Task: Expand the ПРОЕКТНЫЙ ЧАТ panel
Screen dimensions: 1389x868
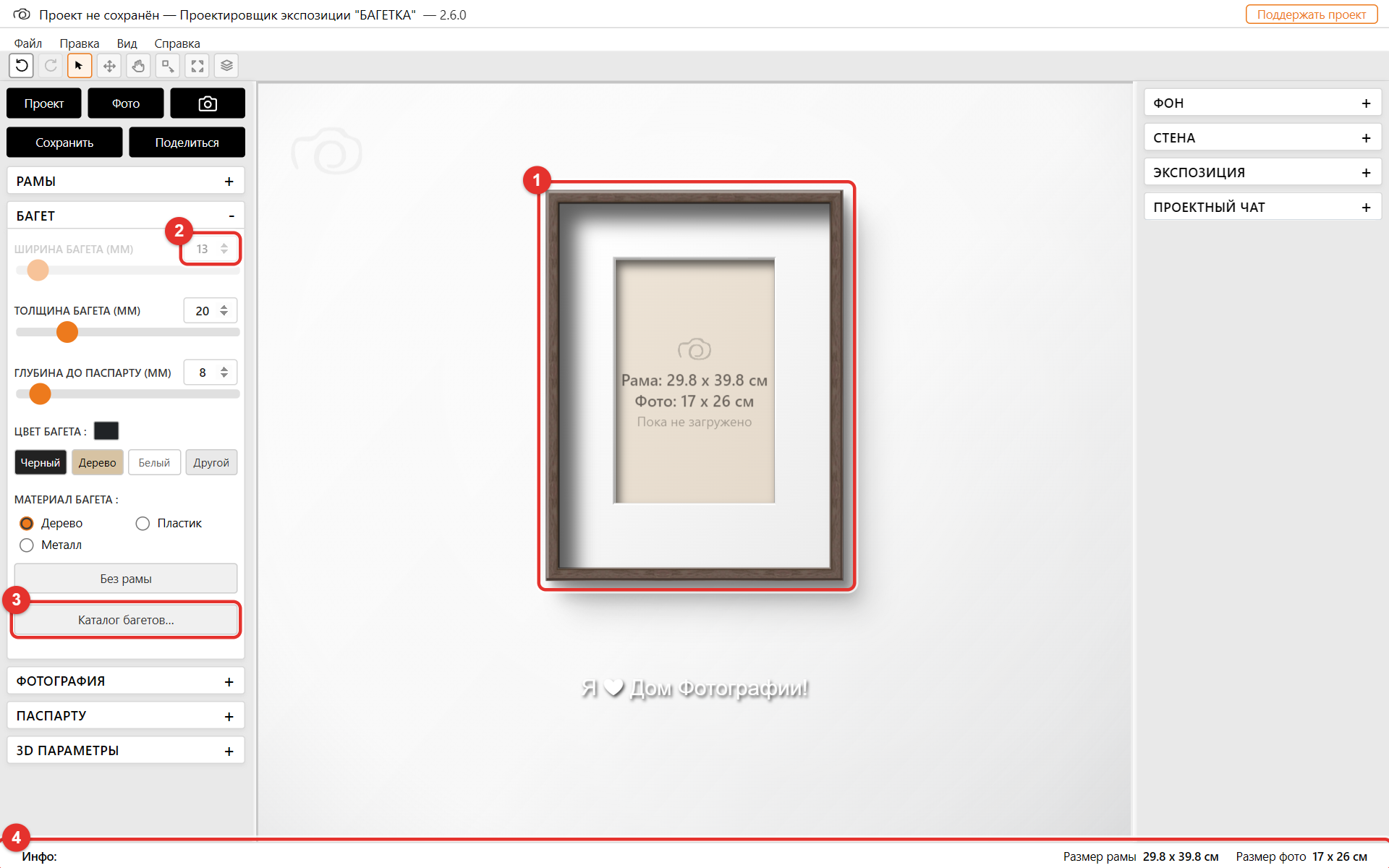Action: (1262, 207)
